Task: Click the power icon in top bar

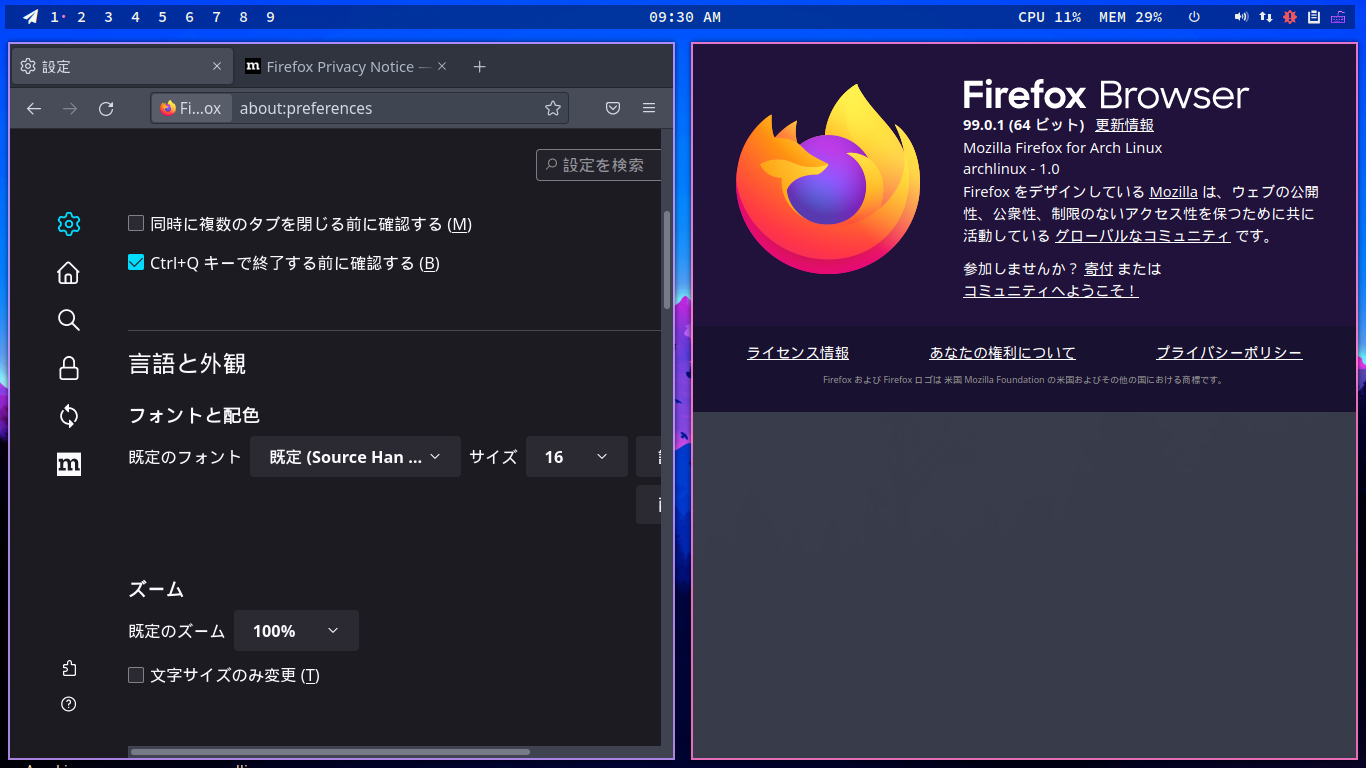Action: pyautogui.click(x=1194, y=17)
